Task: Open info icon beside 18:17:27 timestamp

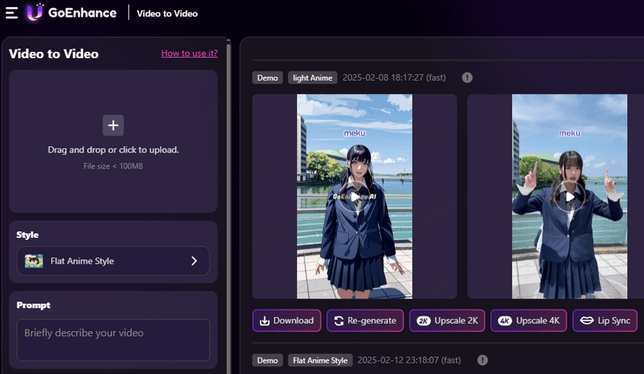Action: tap(467, 78)
